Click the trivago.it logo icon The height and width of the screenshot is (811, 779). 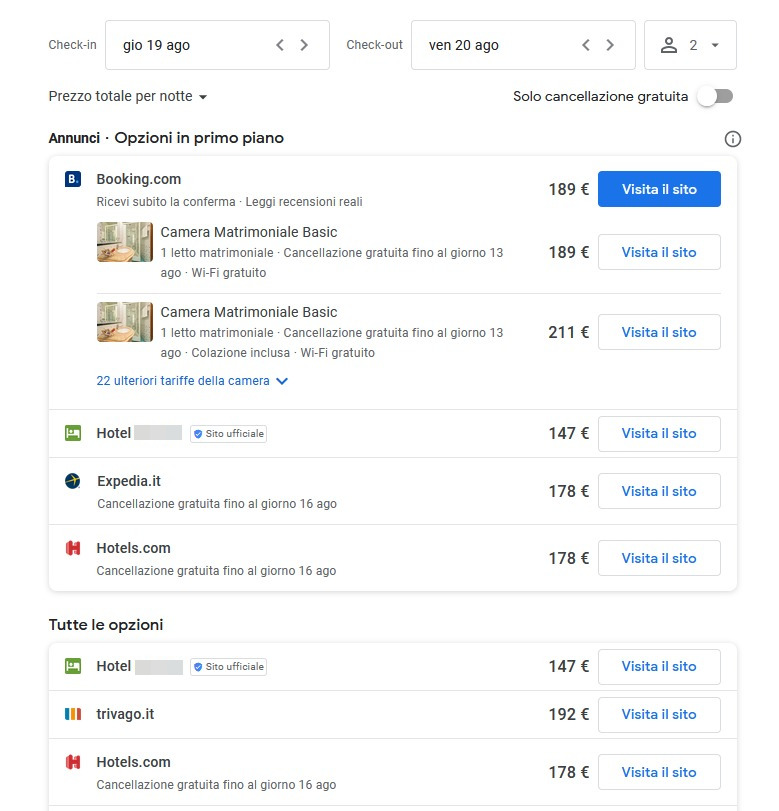click(73, 714)
